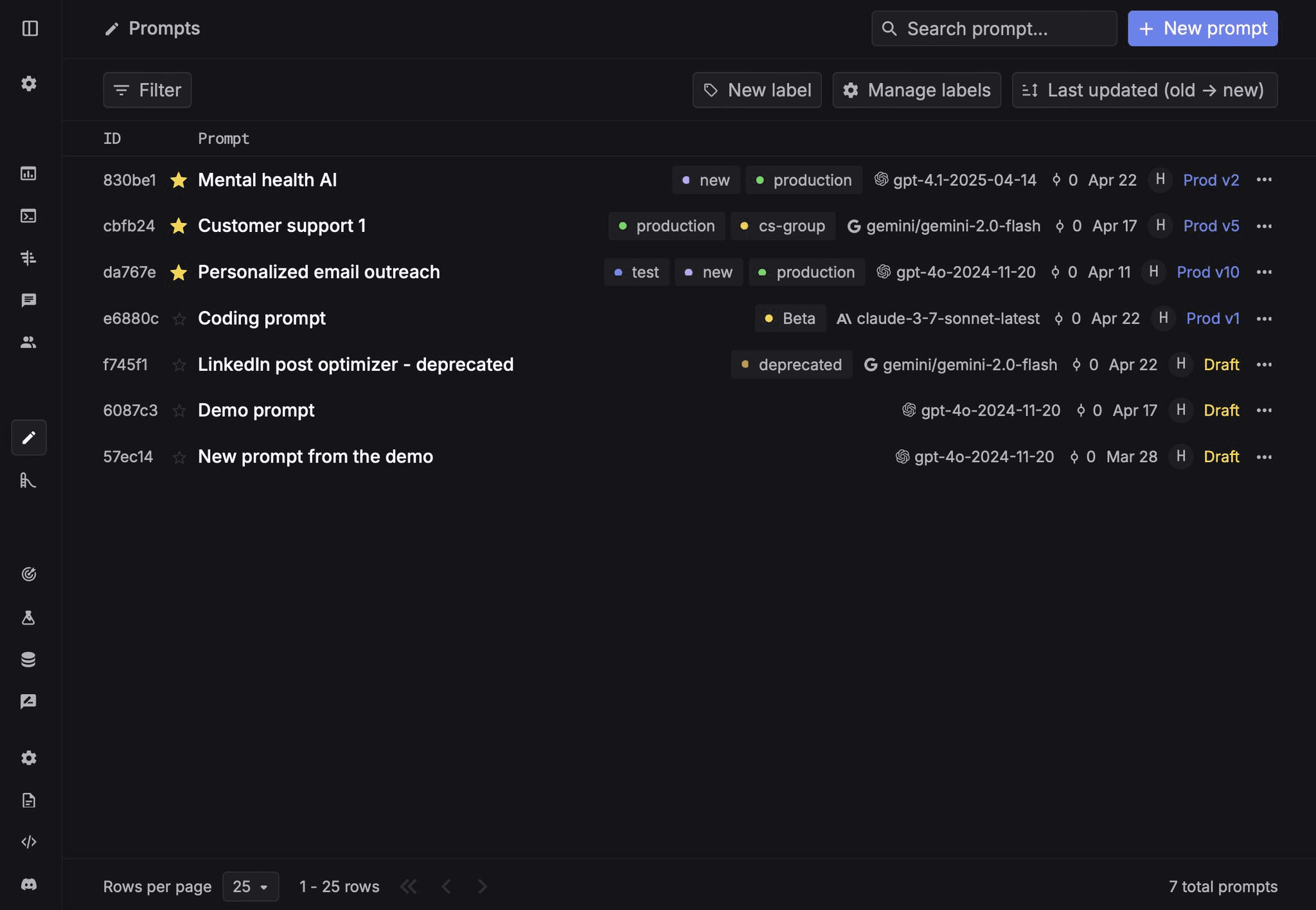1316x910 pixels.
Task: Open rows per page dropdown
Action: coord(250,887)
